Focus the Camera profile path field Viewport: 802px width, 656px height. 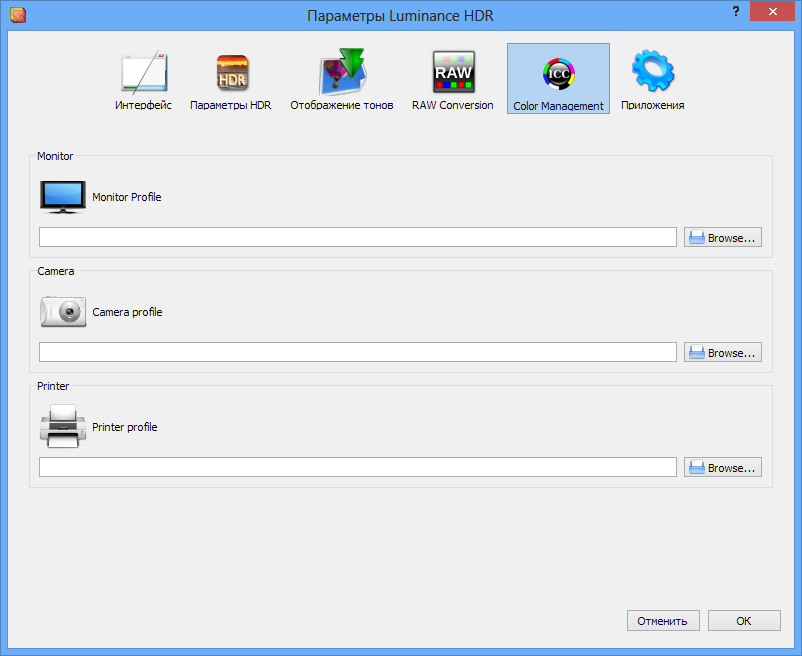coord(358,352)
